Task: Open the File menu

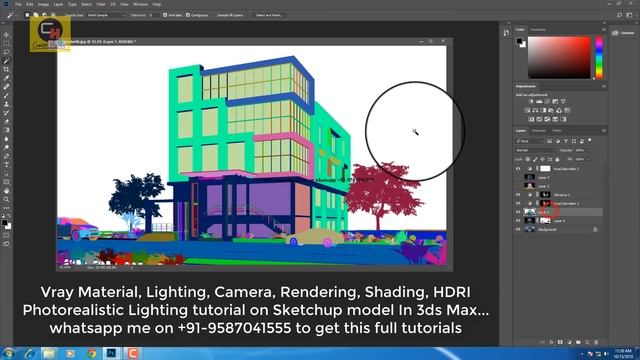Action: pos(18,4)
